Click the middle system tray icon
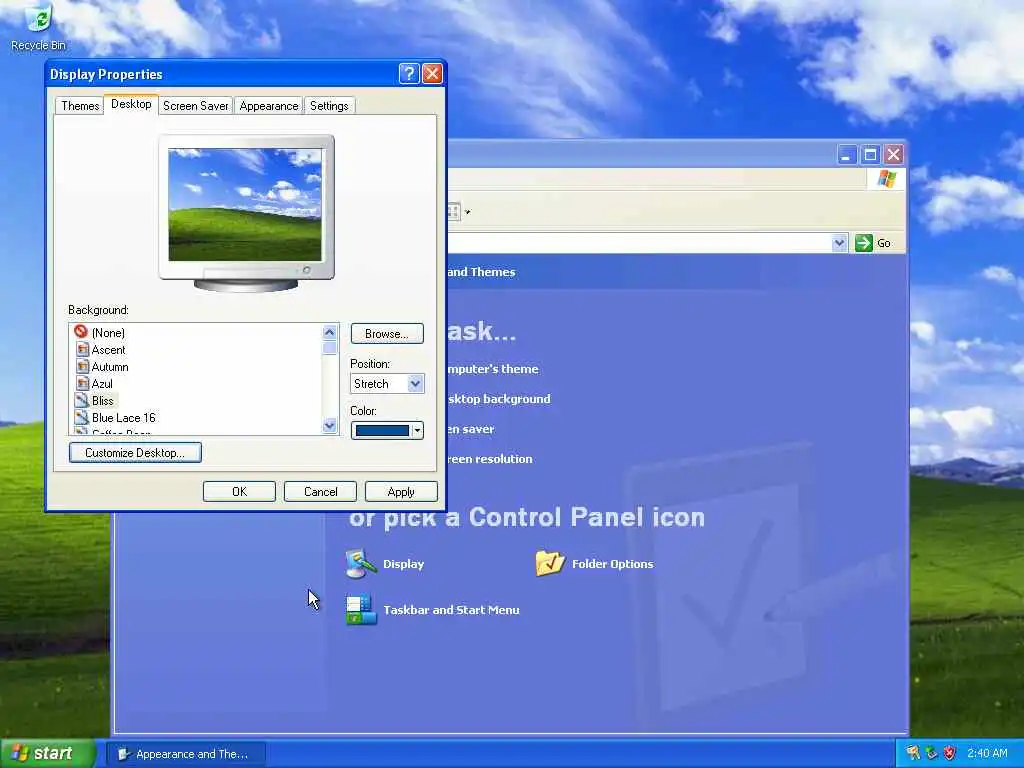Screen dimensions: 1024x768 (931, 754)
